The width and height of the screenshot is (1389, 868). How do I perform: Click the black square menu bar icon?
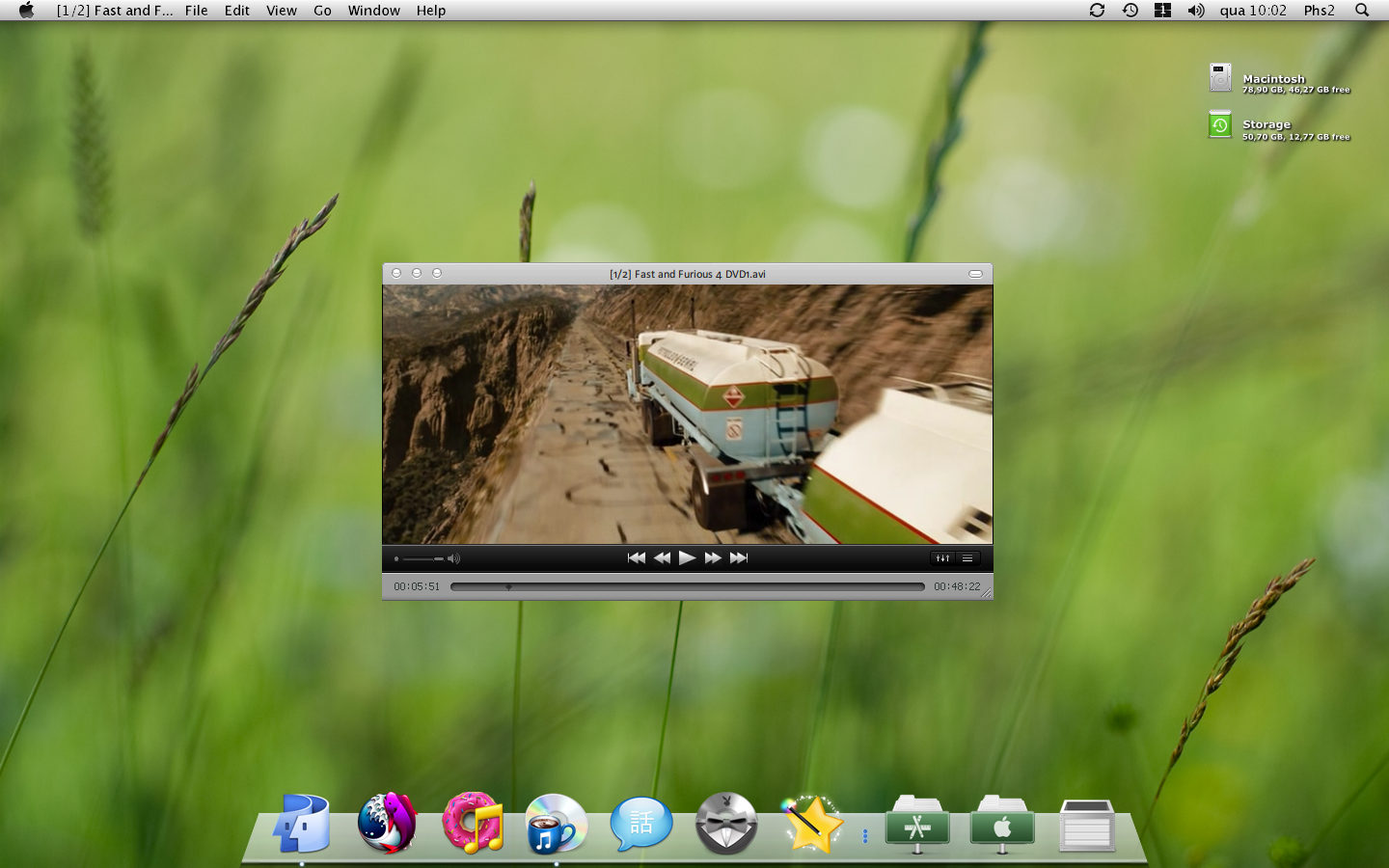(1162, 11)
